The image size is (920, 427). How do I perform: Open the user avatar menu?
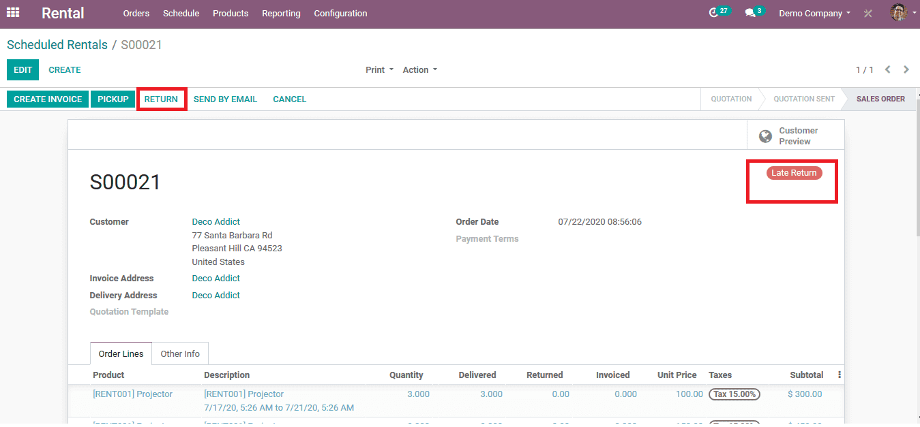(x=898, y=13)
